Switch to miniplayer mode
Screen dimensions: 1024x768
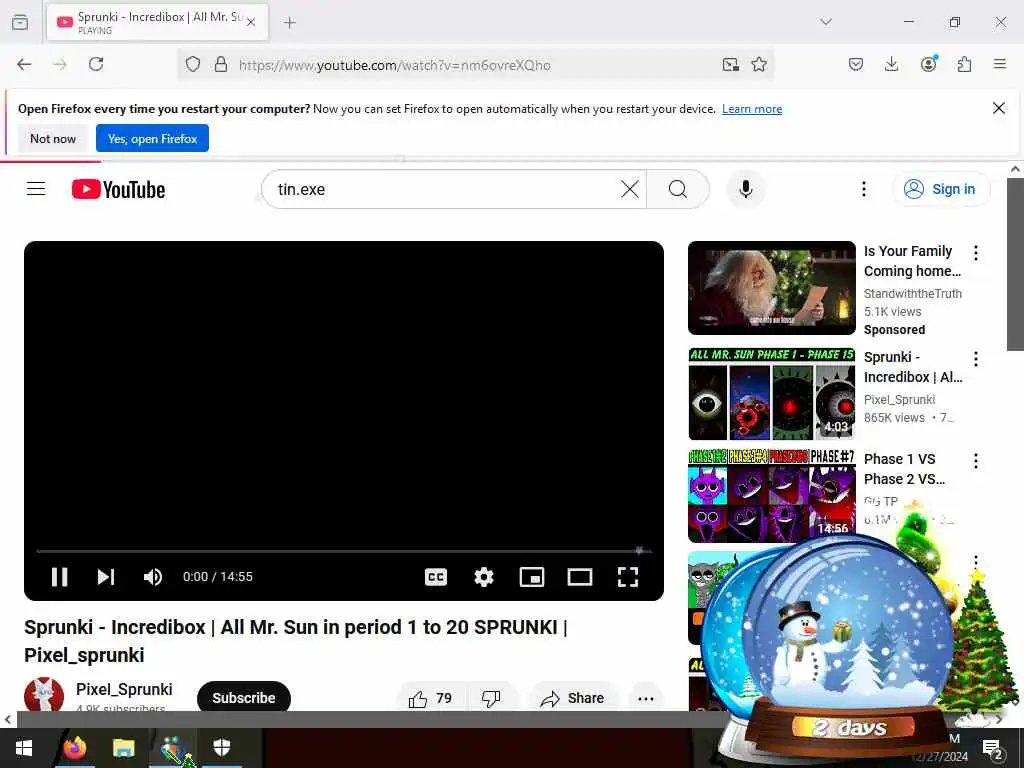point(532,577)
